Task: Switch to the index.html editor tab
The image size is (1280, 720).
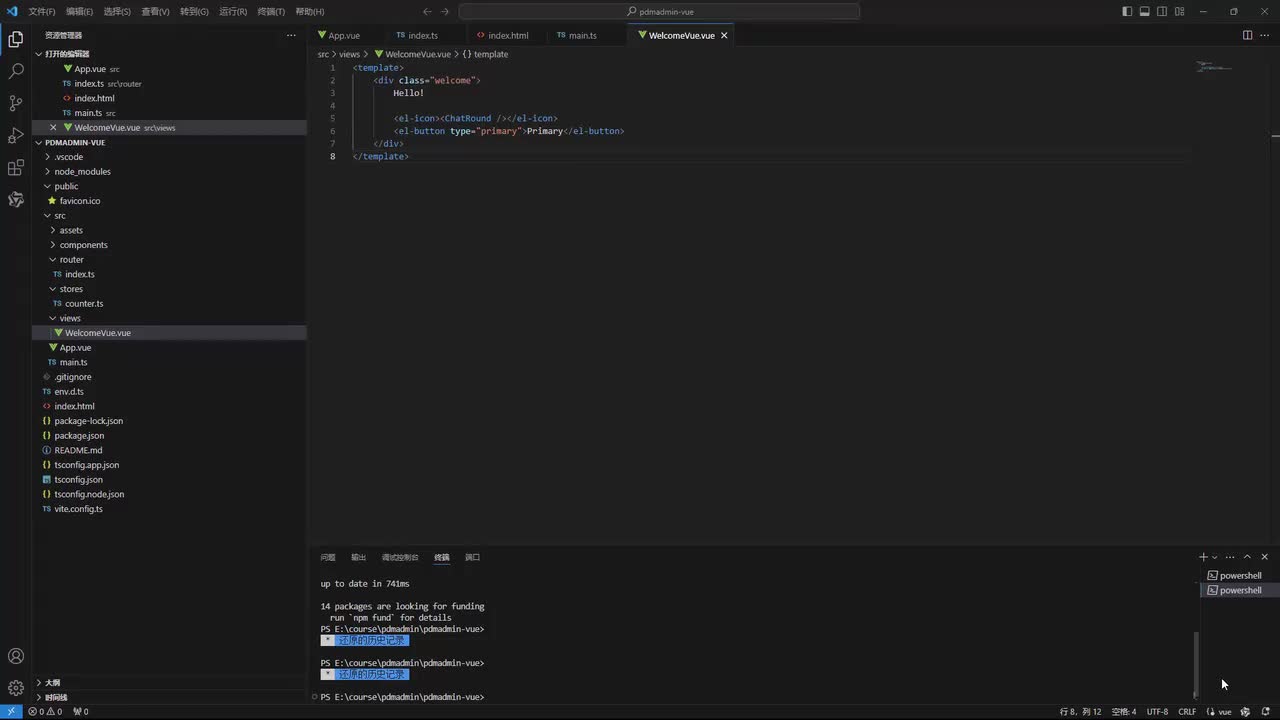Action: (x=508, y=35)
